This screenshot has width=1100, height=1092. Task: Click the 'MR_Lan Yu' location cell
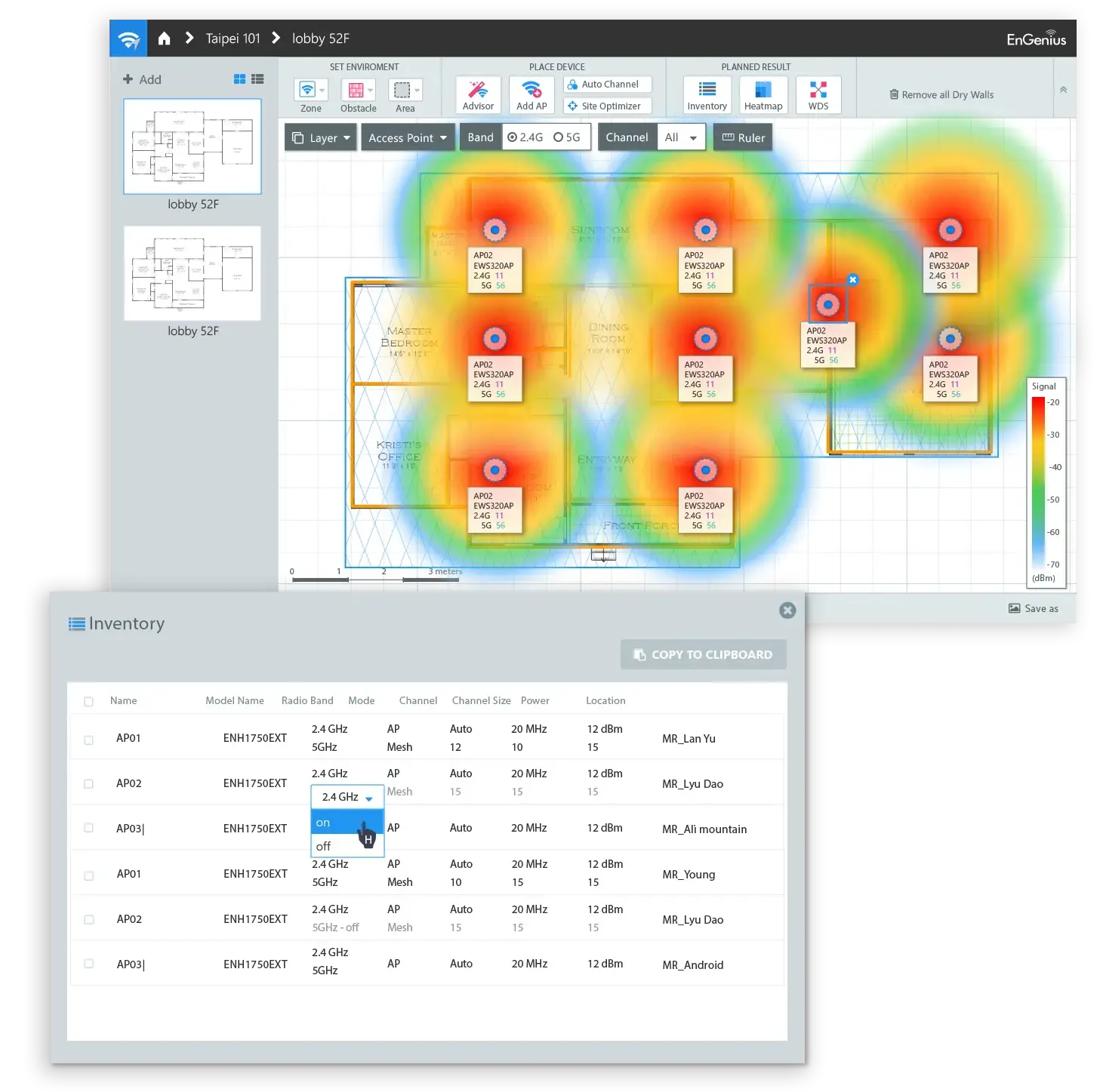click(689, 739)
